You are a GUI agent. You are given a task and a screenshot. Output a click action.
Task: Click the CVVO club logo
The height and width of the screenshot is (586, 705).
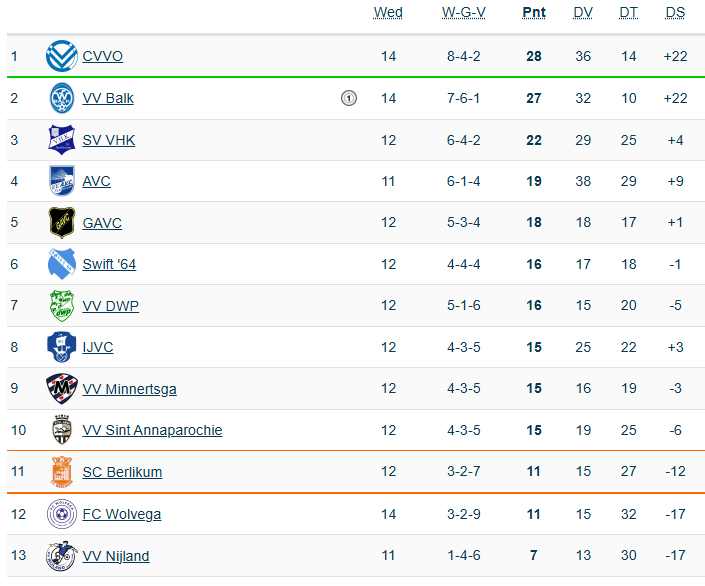tap(62, 56)
